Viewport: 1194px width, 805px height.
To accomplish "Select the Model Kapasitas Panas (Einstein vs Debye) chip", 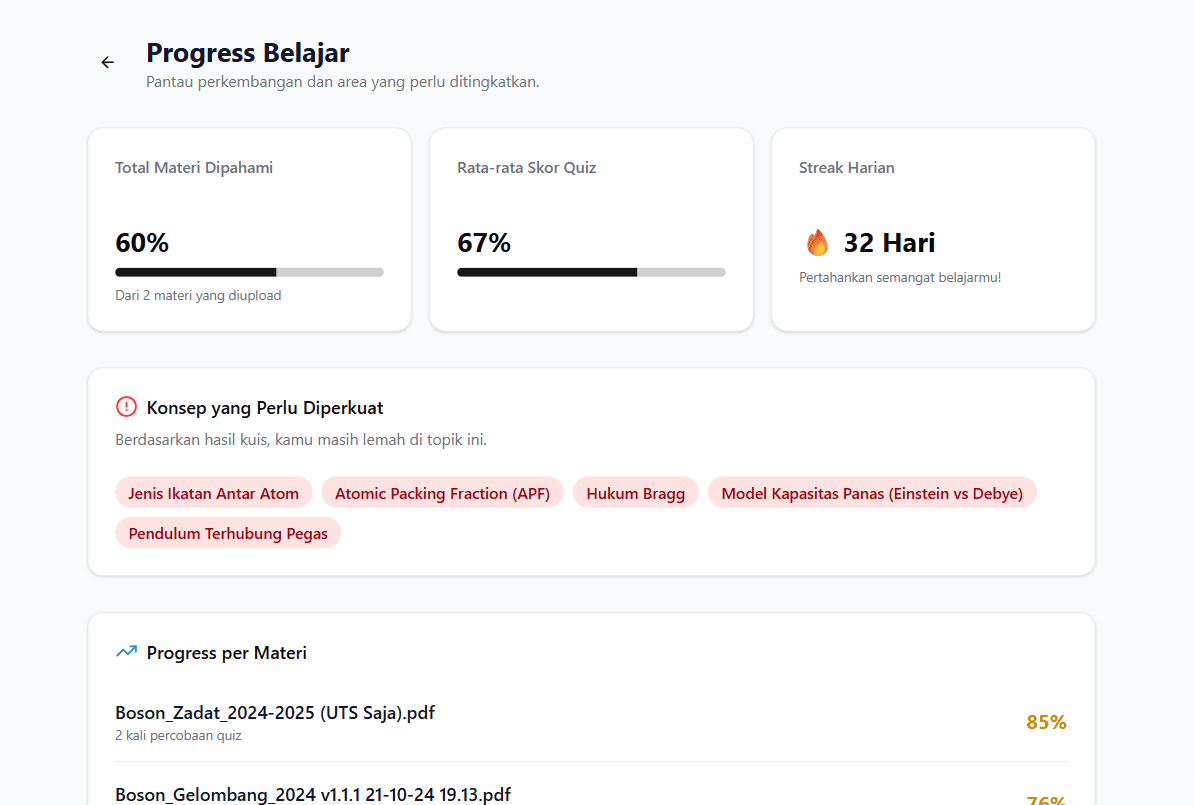I will coord(872,492).
